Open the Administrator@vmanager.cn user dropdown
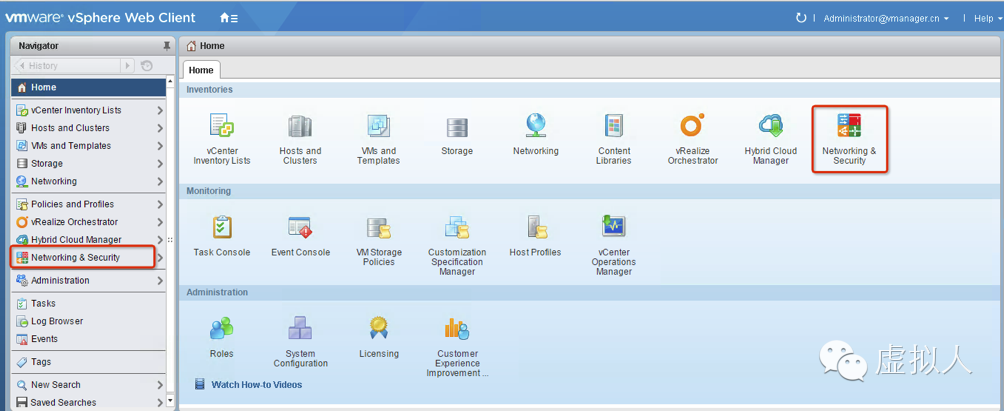 [886, 19]
